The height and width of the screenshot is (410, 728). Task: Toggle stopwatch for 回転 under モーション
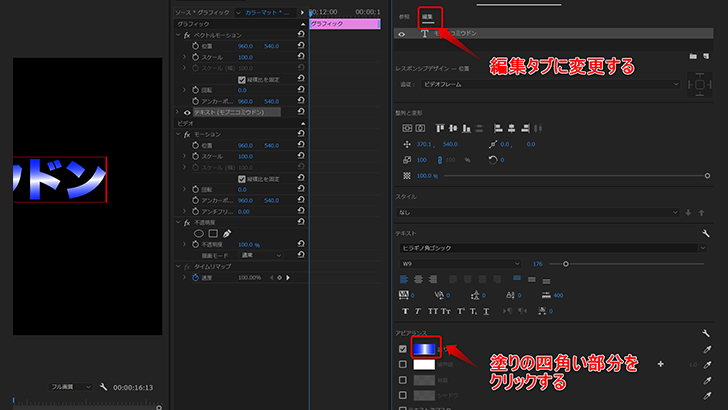(195, 189)
